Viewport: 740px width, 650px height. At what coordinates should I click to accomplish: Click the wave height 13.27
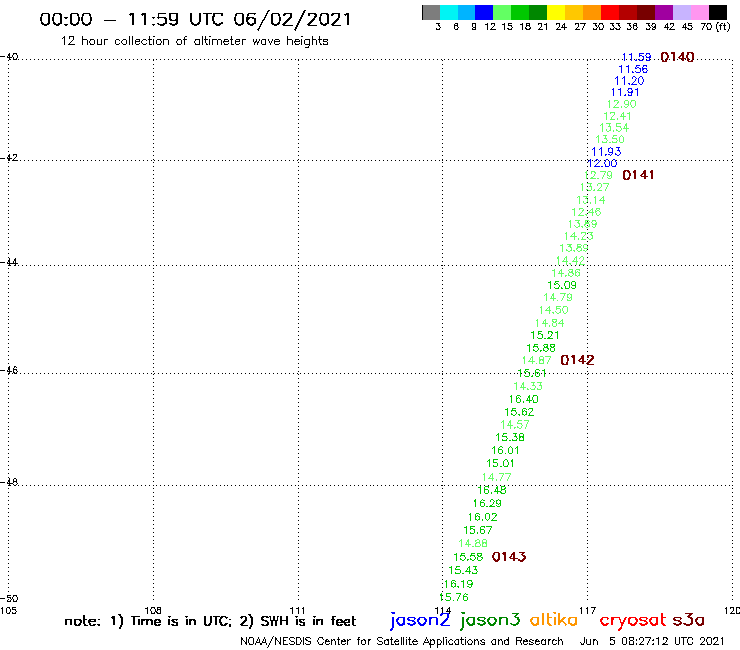click(595, 187)
